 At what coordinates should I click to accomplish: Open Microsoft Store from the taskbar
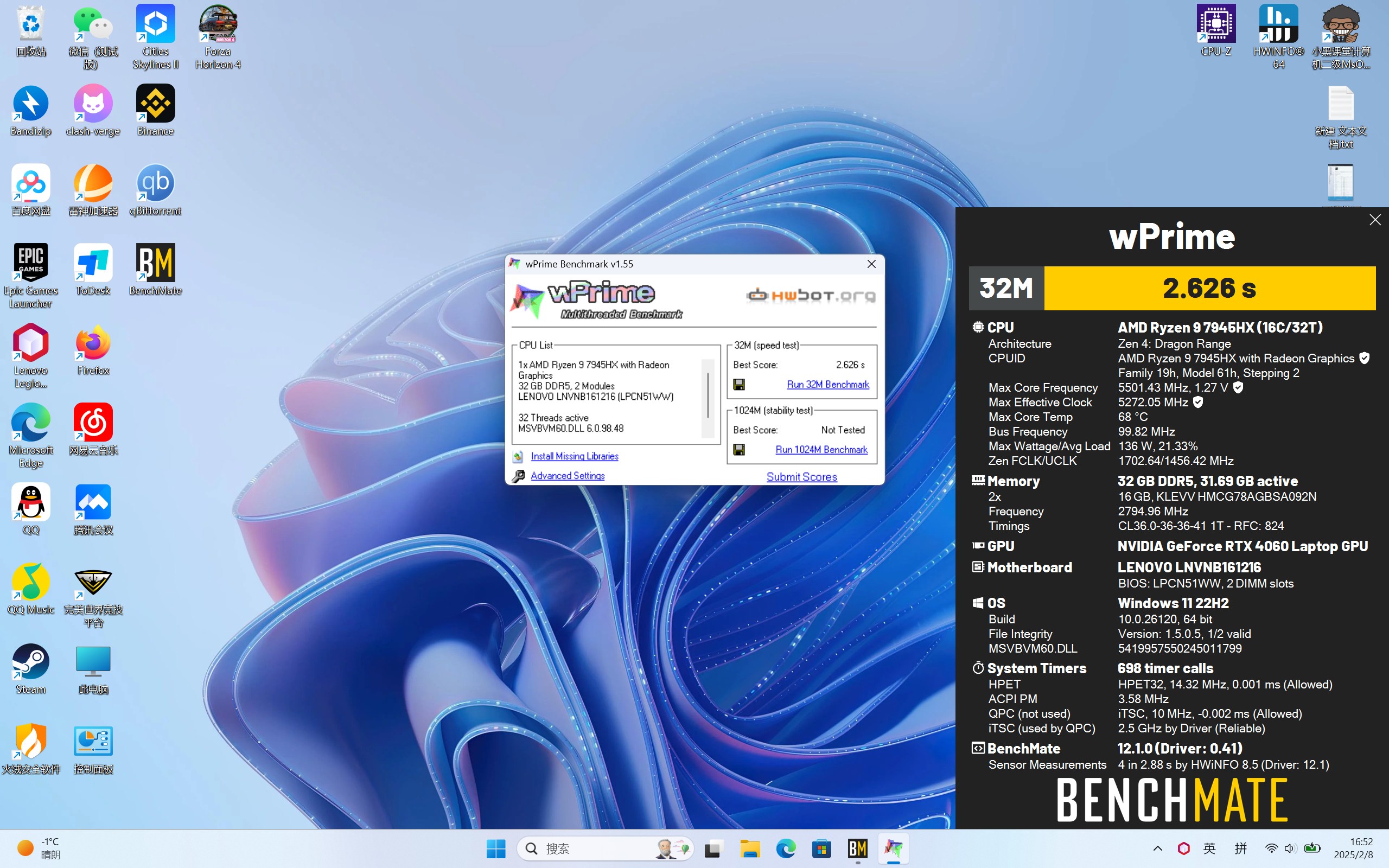(822, 848)
